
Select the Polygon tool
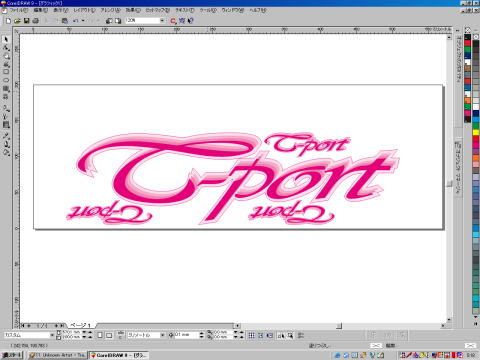tap(6, 89)
